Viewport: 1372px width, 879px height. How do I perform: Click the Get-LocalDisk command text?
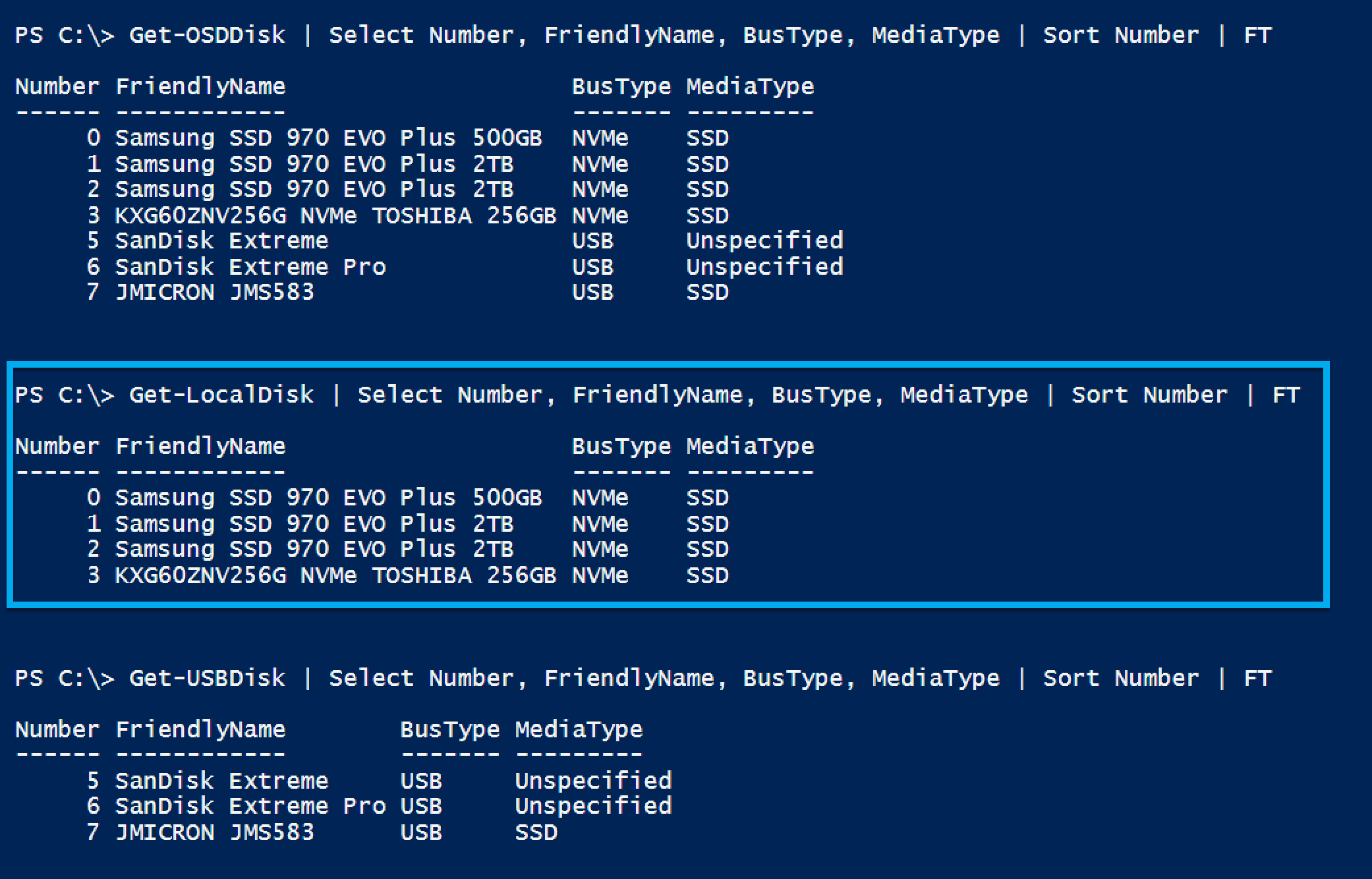click(221, 395)
